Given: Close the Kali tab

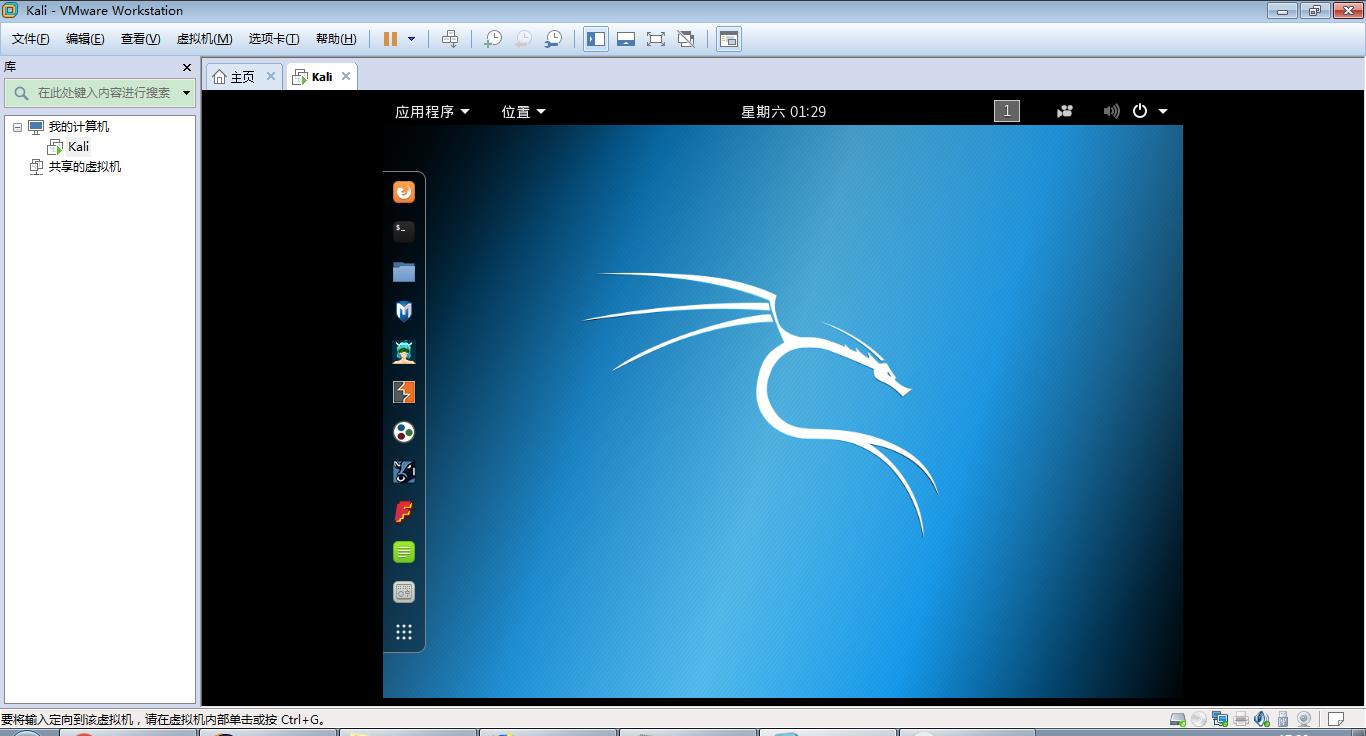Looking at the screenshot, I should tap(346, 76).
